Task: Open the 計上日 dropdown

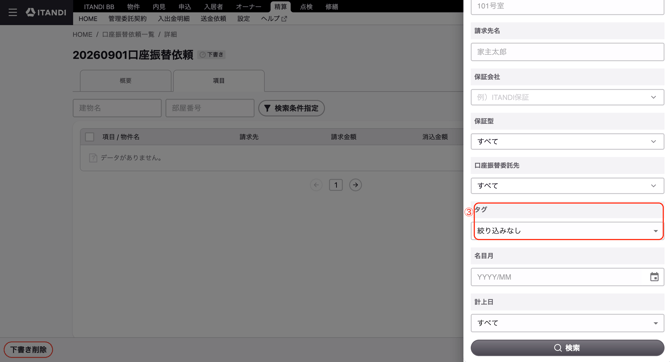Action: click(567, 323)
